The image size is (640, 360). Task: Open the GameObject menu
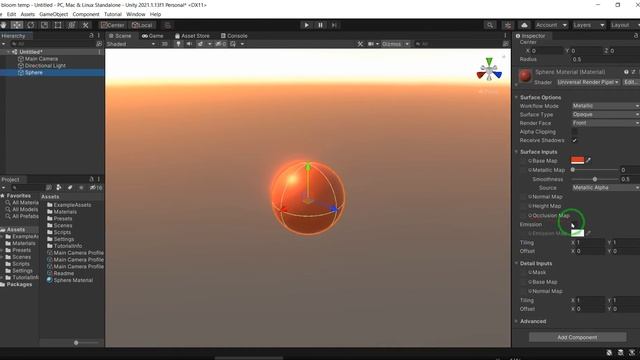coord(53,14)
